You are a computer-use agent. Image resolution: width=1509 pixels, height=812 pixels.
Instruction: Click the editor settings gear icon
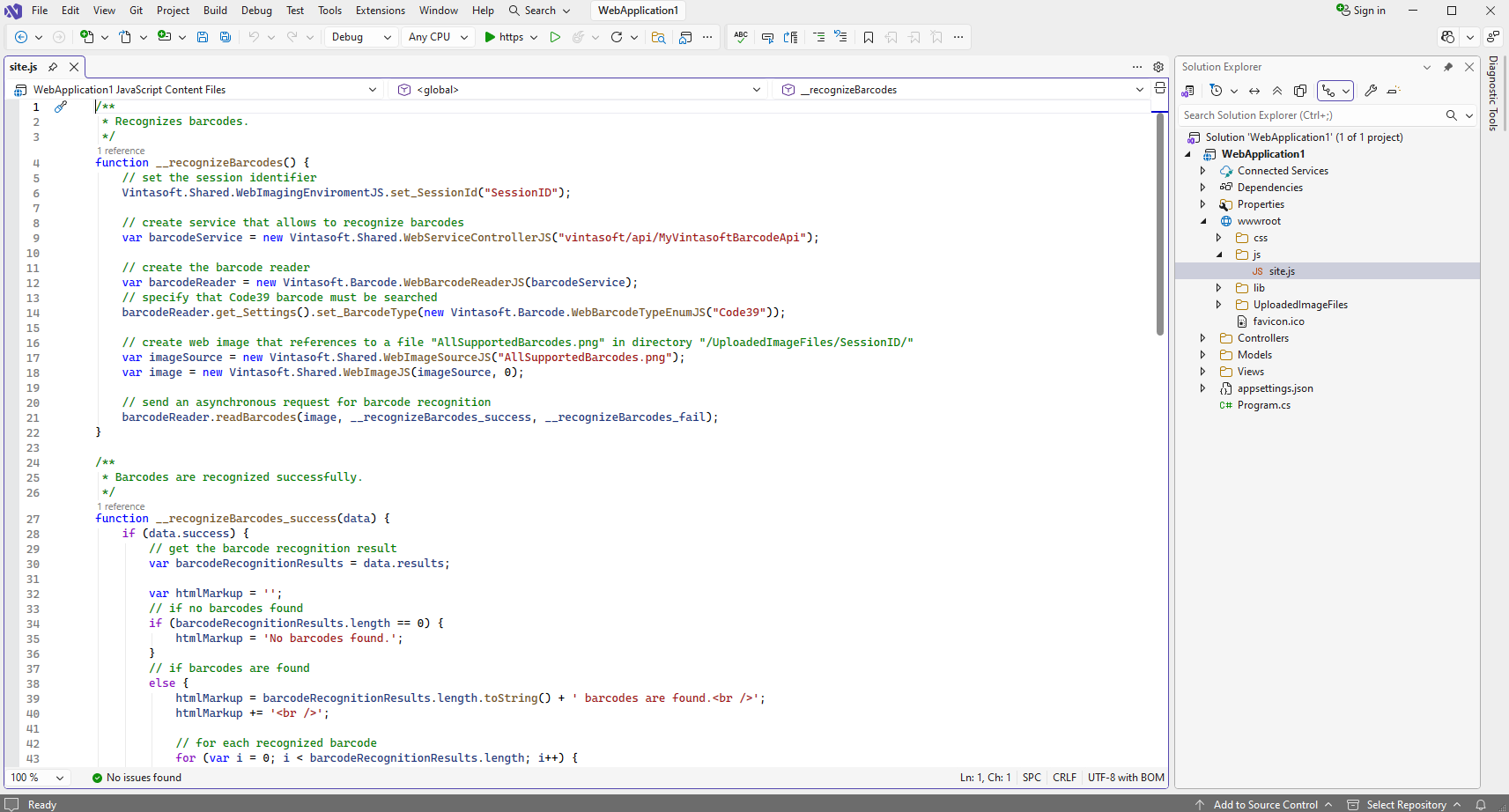(x=1158, y=67)
